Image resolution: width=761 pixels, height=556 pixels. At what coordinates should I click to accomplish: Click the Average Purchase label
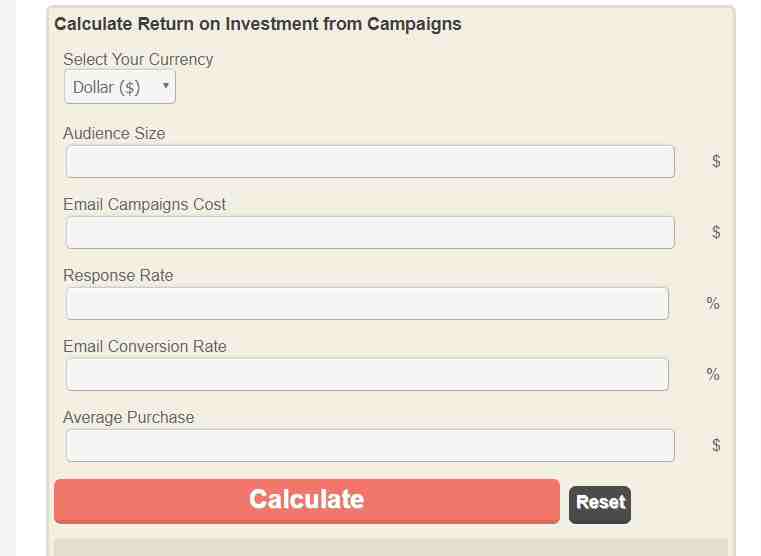pos(129,417)
